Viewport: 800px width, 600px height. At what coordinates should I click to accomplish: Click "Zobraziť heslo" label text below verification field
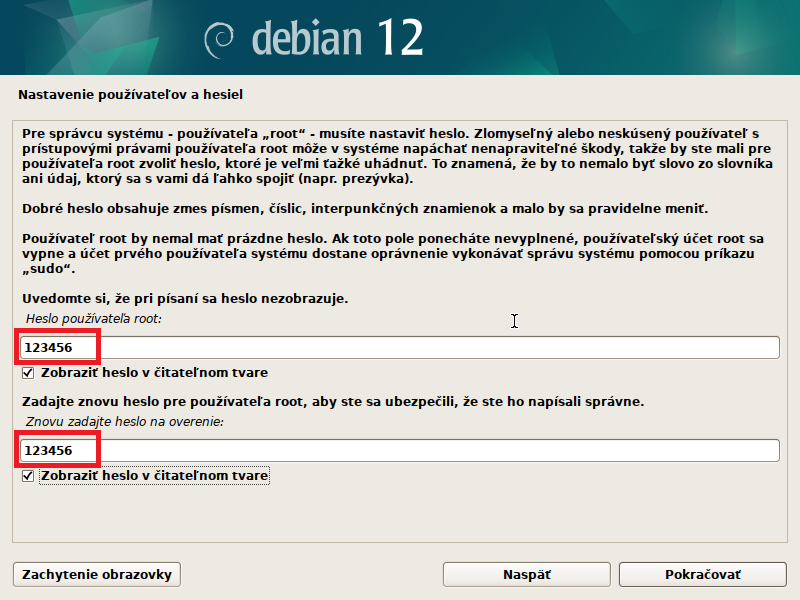(154, 476)
